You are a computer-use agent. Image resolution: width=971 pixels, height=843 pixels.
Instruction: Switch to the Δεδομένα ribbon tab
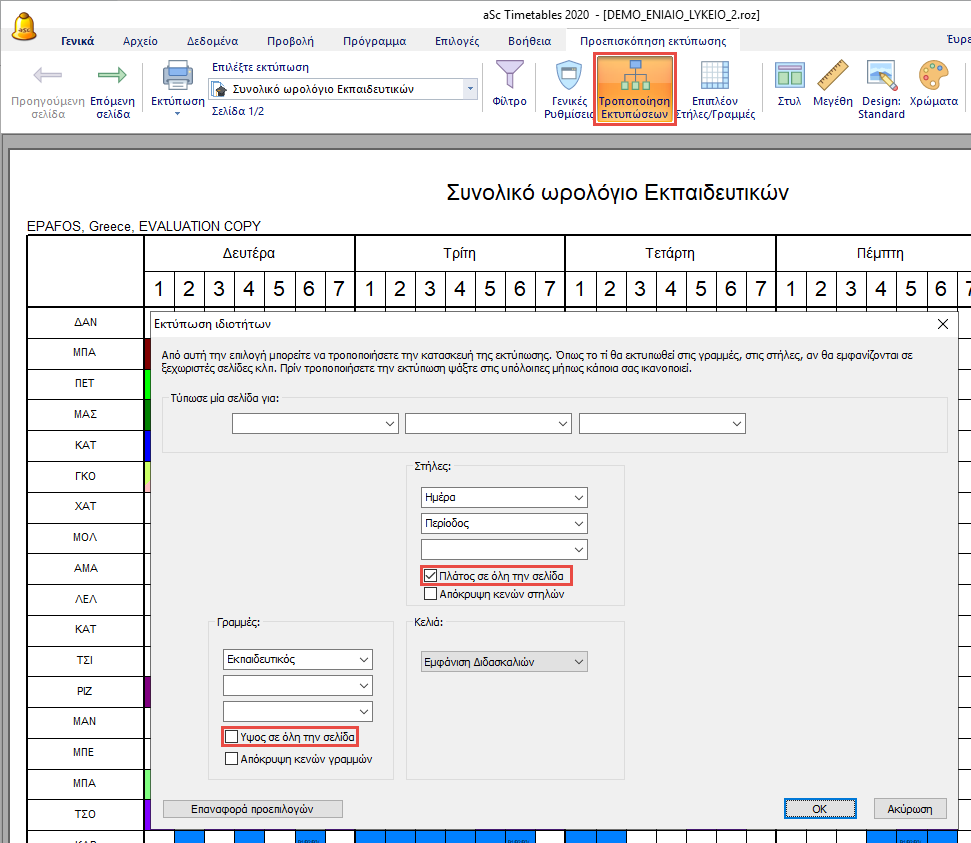tap(212, 41)
